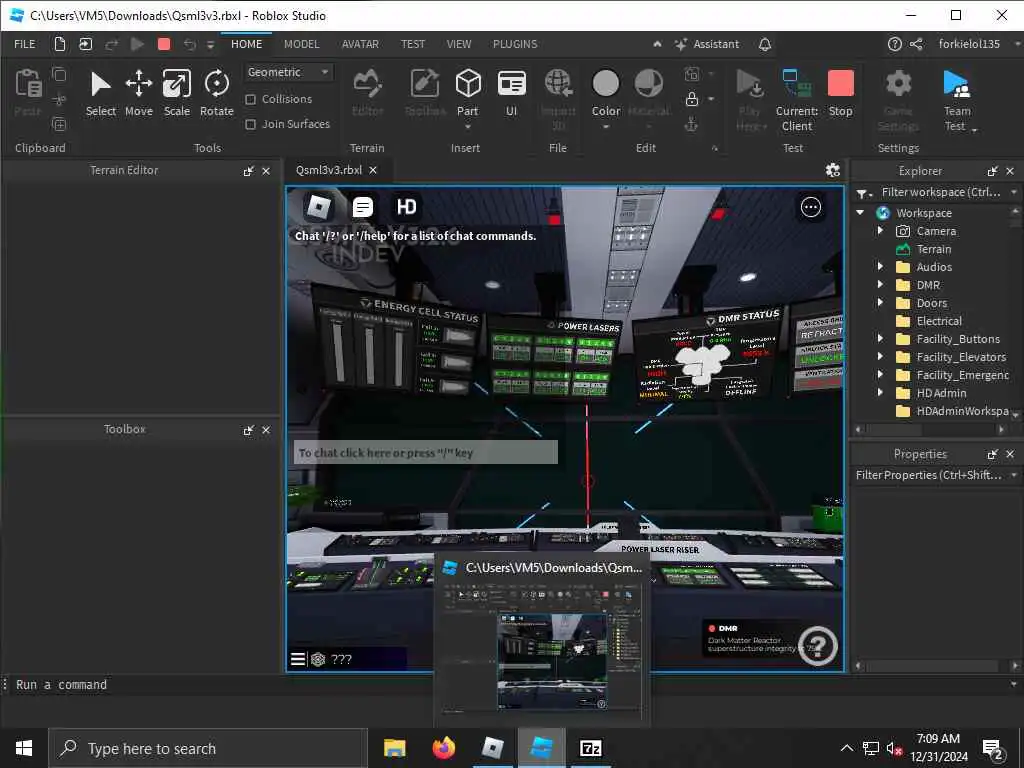Stop the running test

840,93
